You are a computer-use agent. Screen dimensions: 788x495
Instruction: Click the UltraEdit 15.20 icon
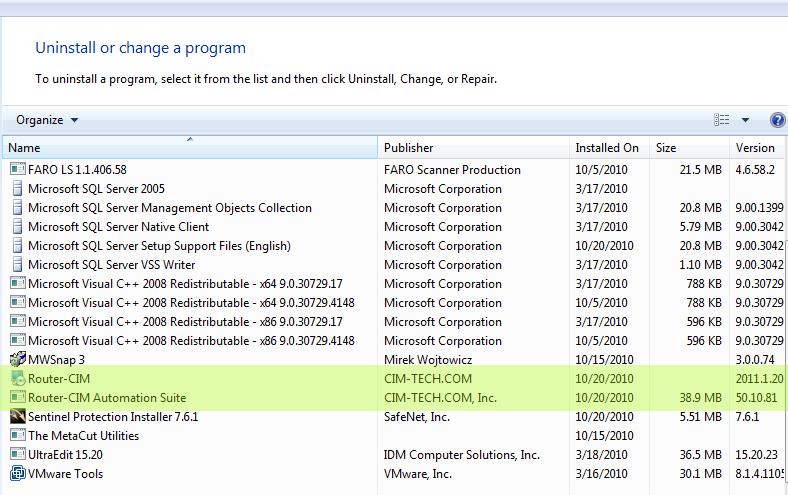click(x=18, y=455)
